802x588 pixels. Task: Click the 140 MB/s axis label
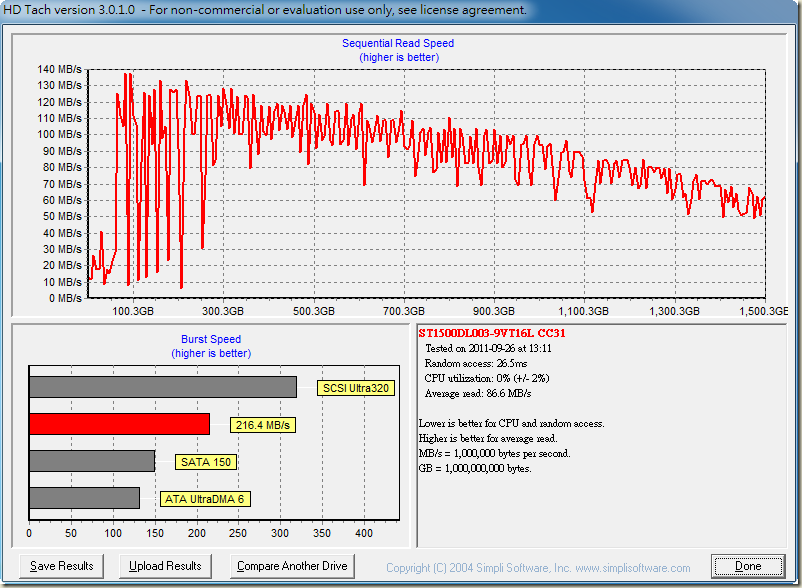click(61, 69)
